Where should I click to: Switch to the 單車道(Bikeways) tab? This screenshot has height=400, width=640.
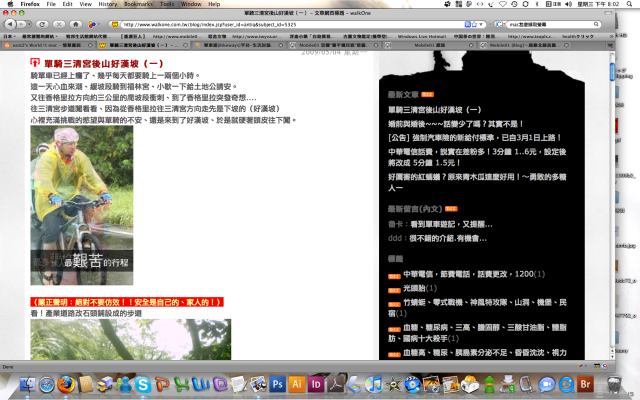tap(239, 45)
